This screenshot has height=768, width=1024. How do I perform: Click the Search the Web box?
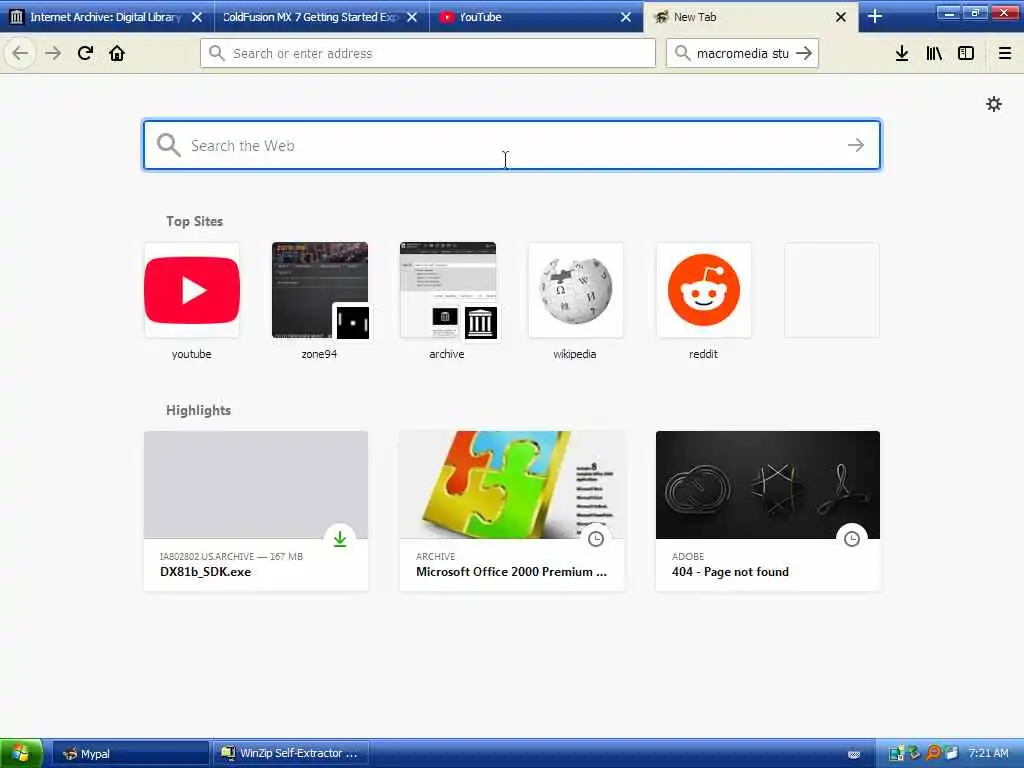(511, 145)
